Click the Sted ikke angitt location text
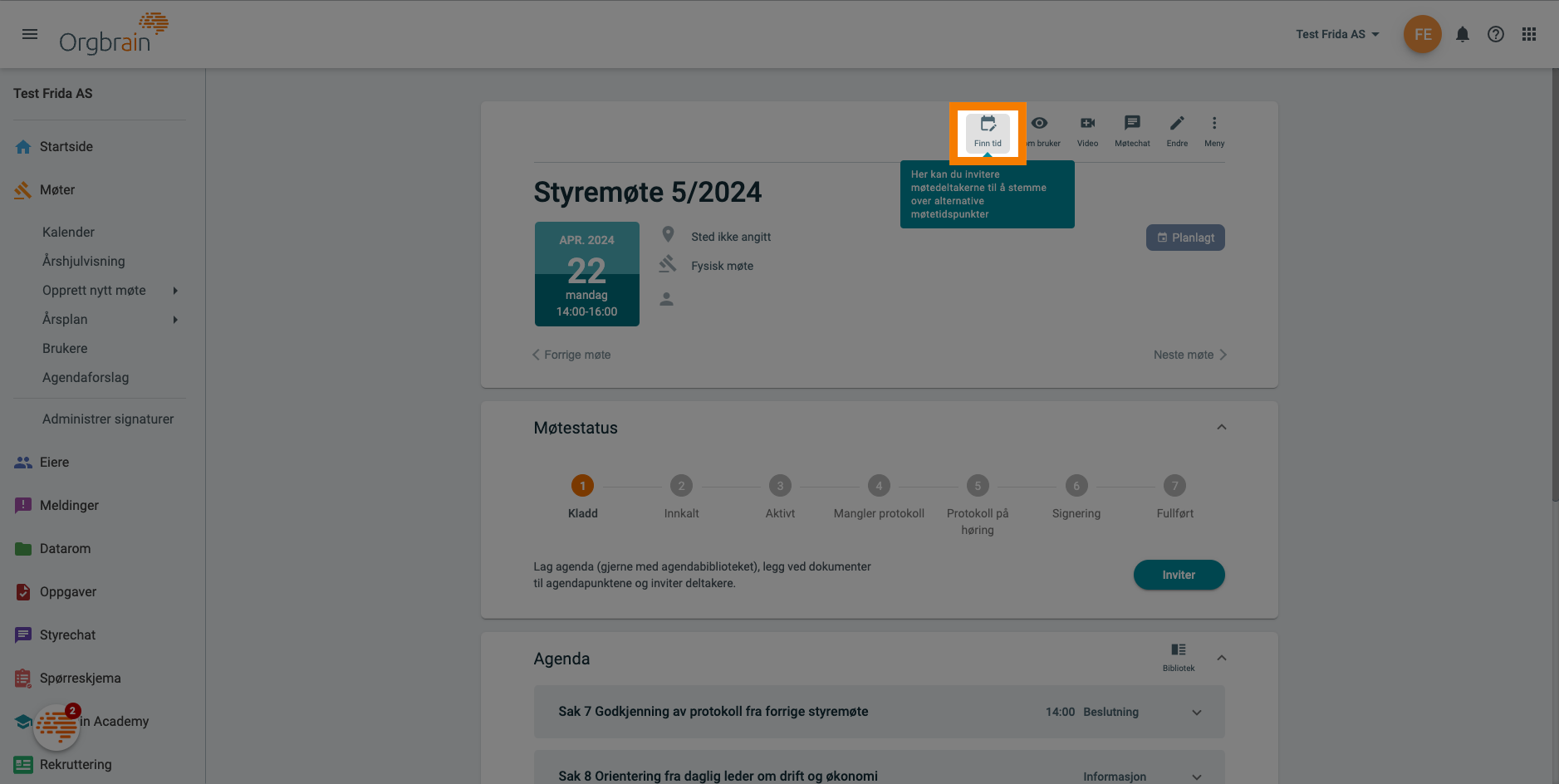The width and height of the screenshot is (1559, 784). point(731,237)
